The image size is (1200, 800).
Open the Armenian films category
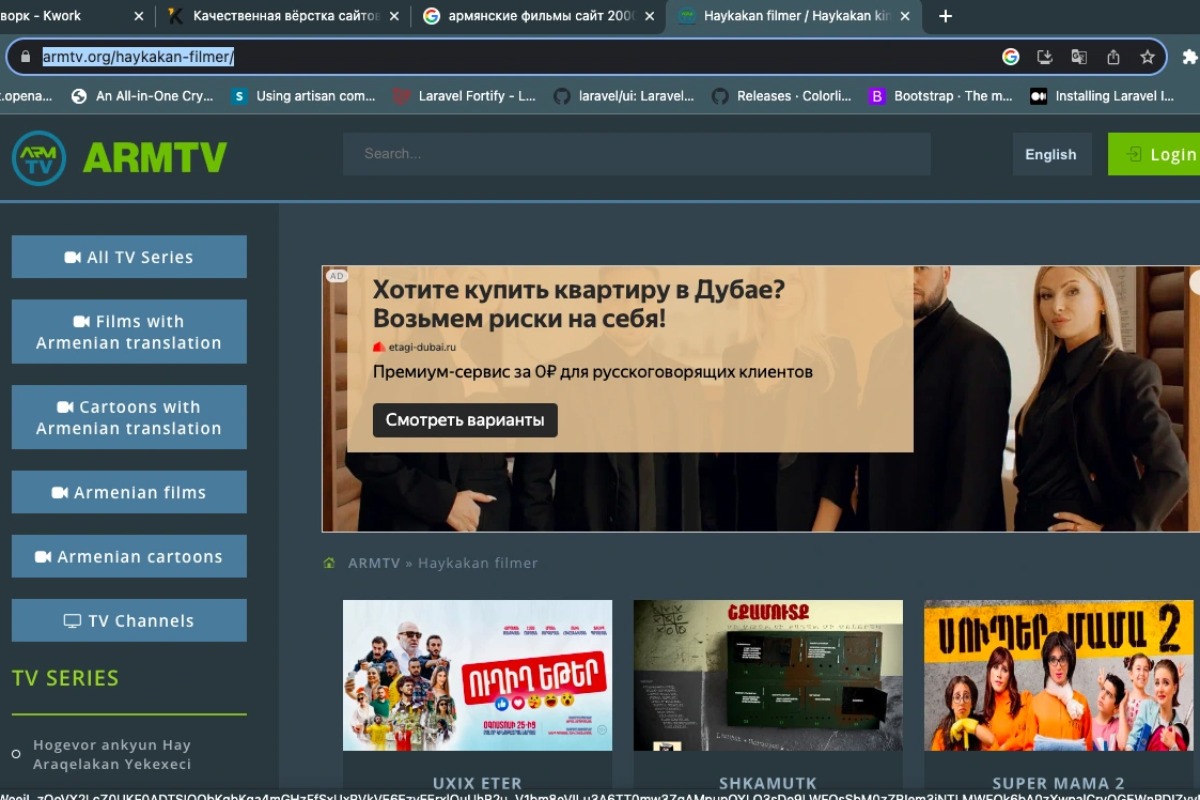pos(129,492)
